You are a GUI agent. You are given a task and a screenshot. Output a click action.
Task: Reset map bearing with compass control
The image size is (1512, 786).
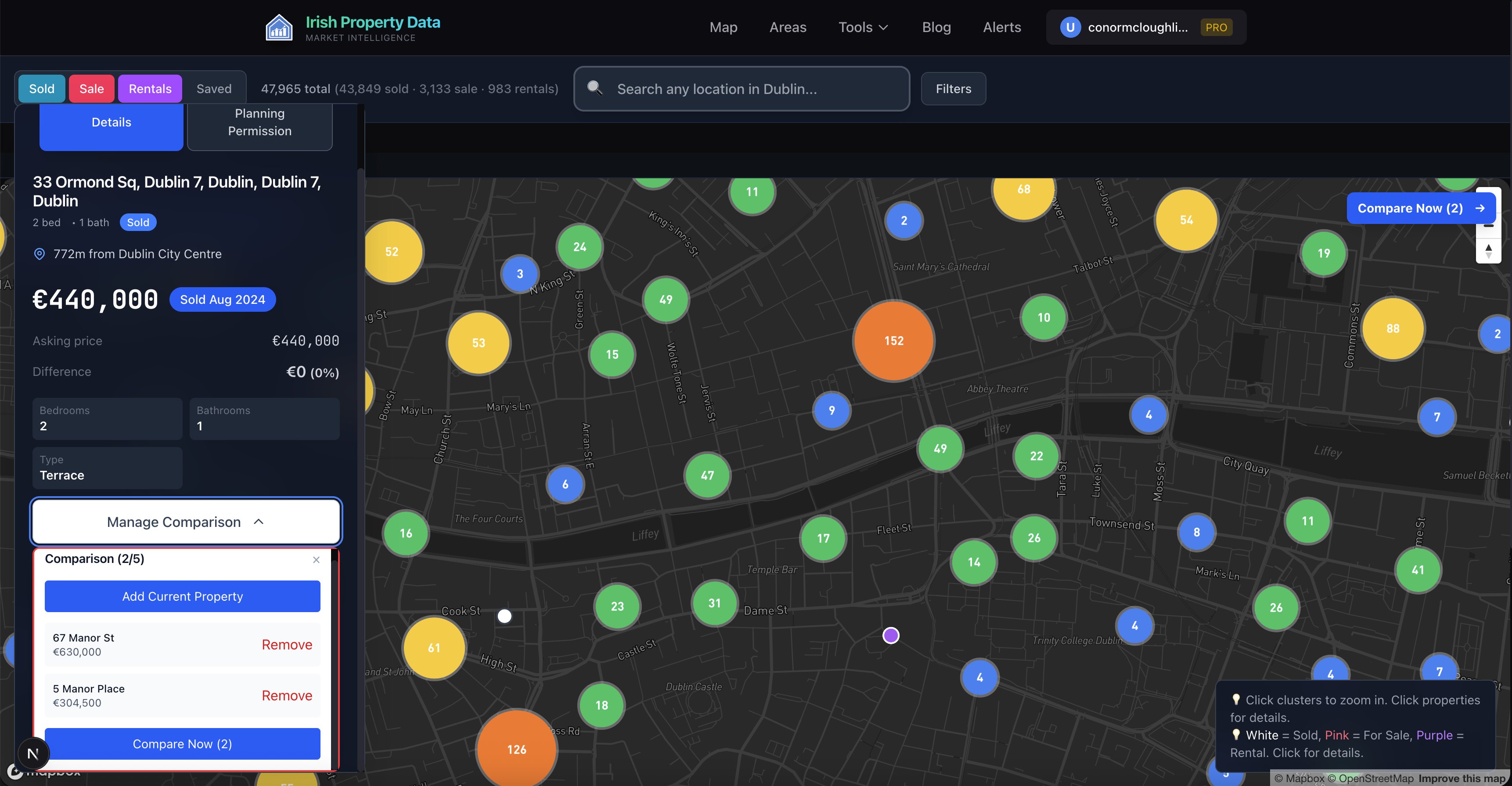click(1488, 251)
